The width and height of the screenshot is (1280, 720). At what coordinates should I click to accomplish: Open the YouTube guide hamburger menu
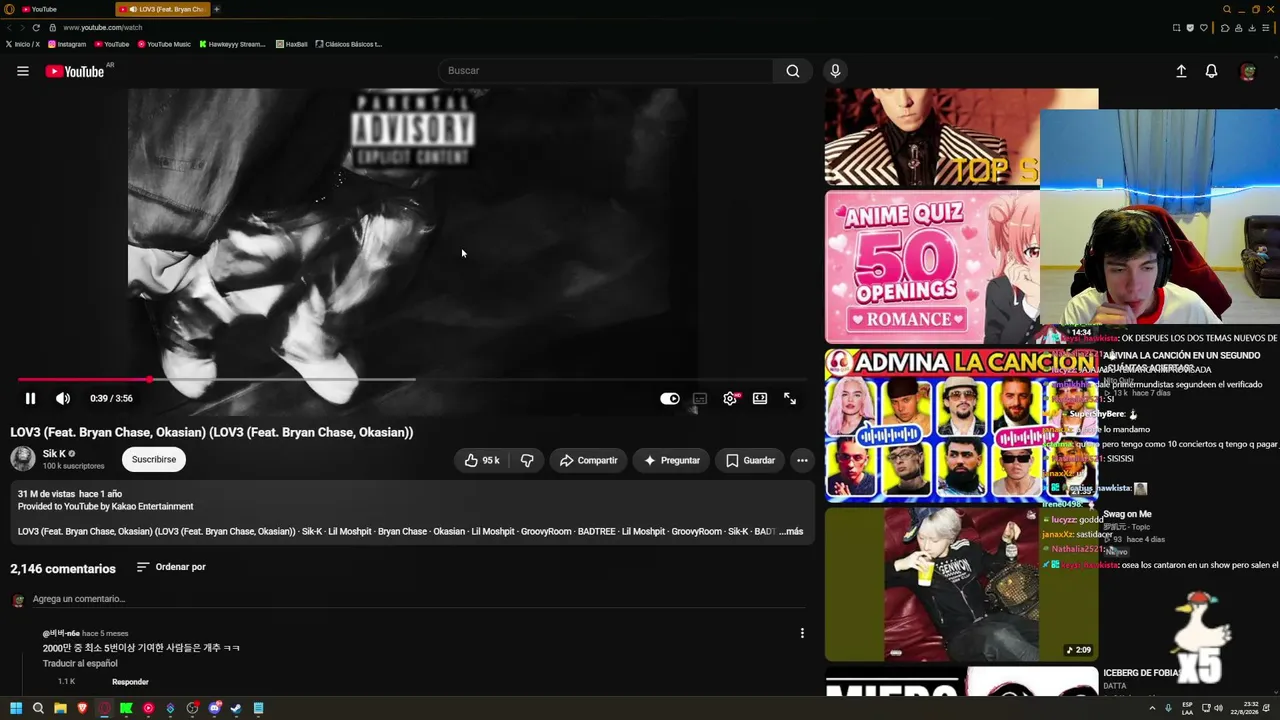23,71
